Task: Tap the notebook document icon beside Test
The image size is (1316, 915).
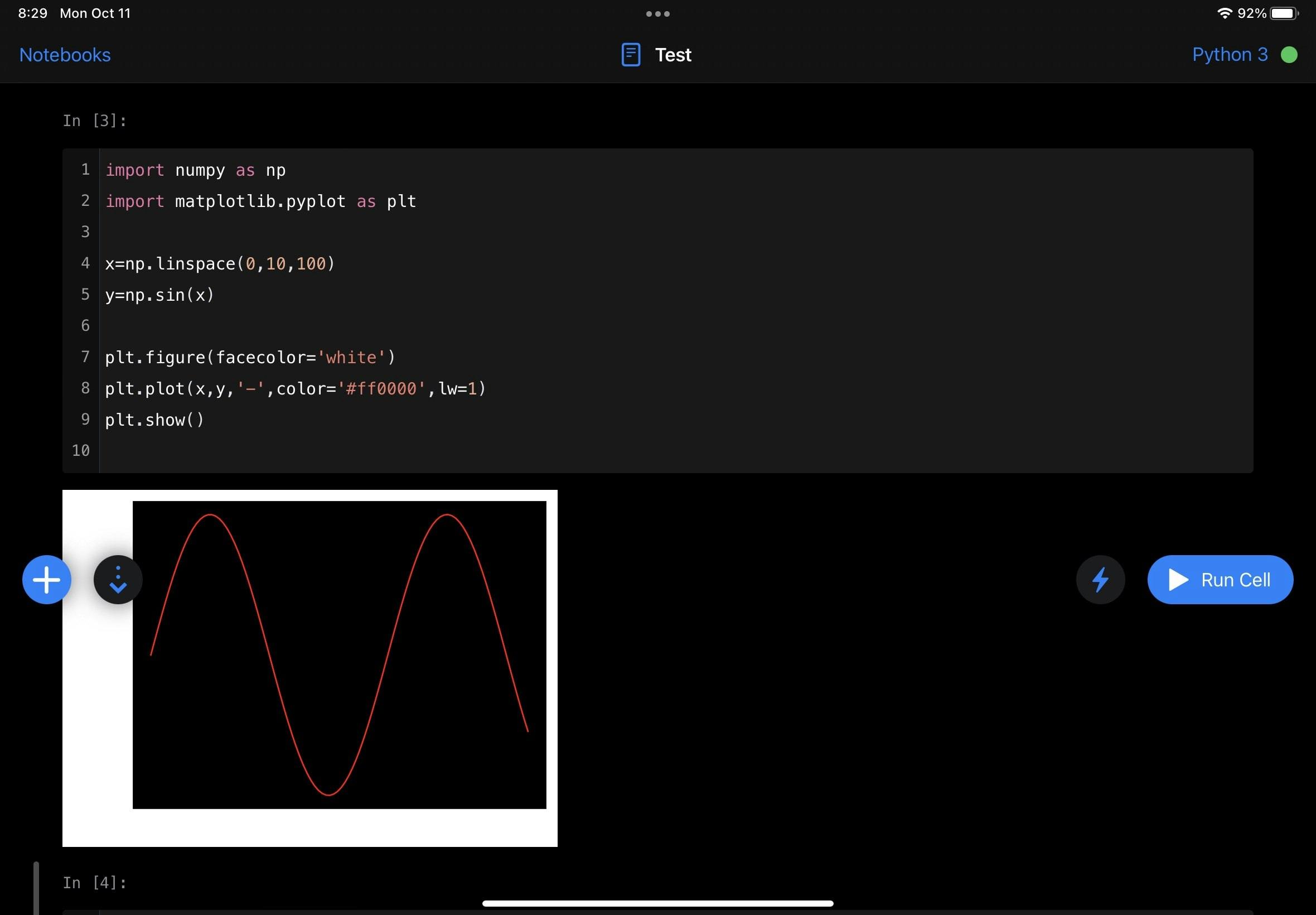Action: point(631,55)
